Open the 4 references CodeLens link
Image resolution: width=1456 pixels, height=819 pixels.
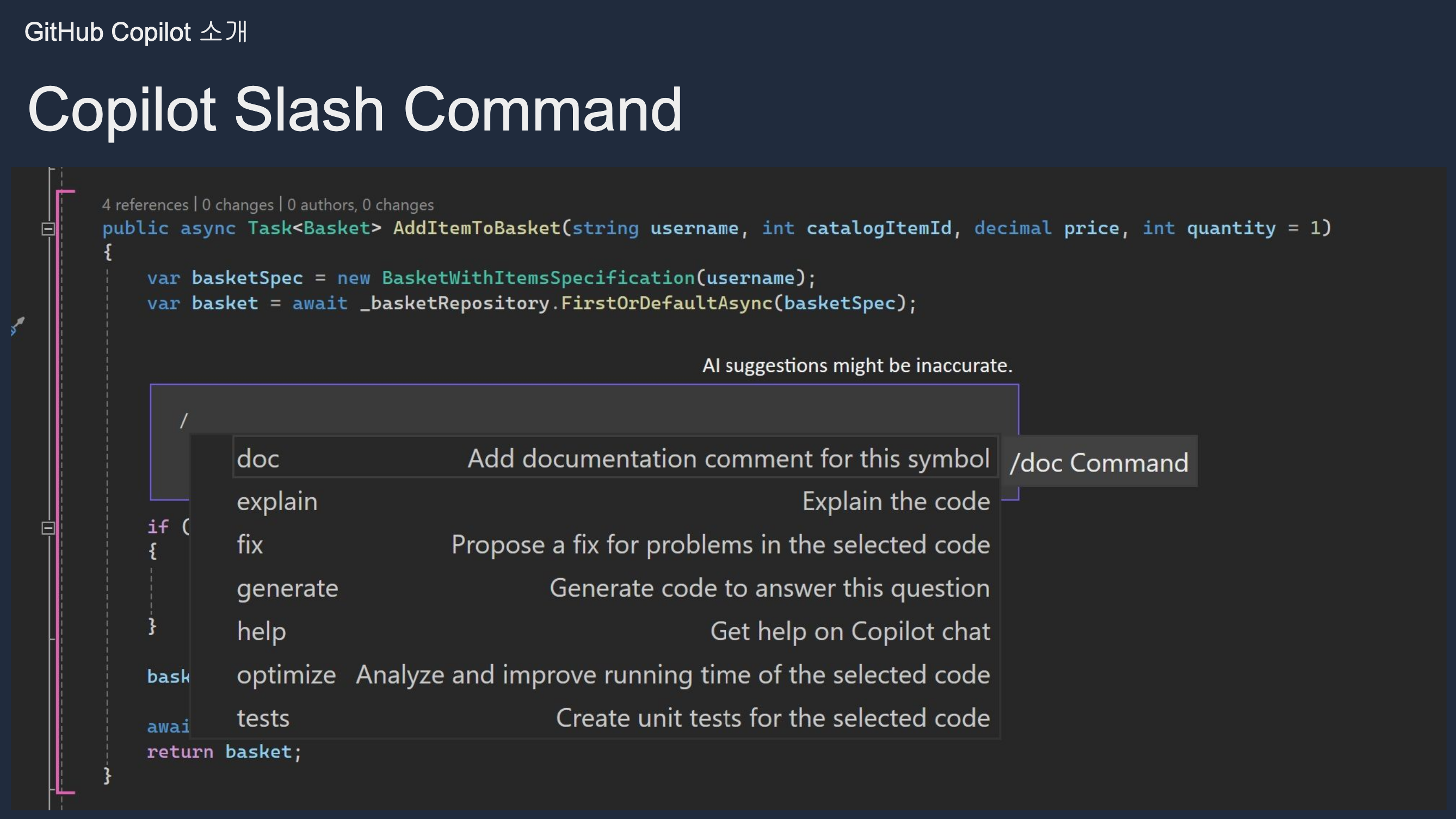point(145,204)
